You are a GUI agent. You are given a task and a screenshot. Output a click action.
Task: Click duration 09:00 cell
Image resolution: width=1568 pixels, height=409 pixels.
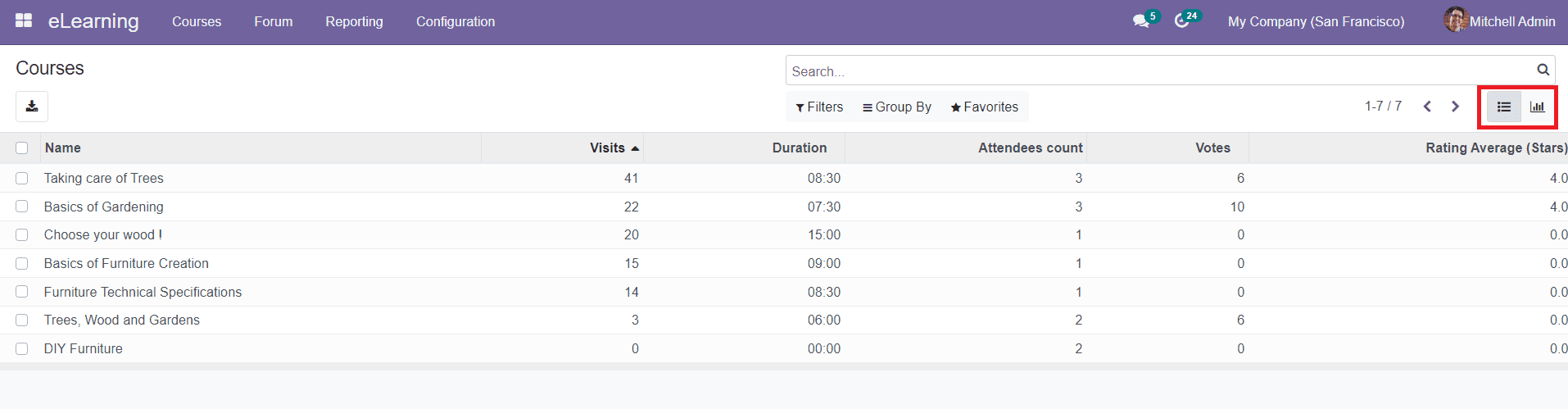(x=824, y=263)
